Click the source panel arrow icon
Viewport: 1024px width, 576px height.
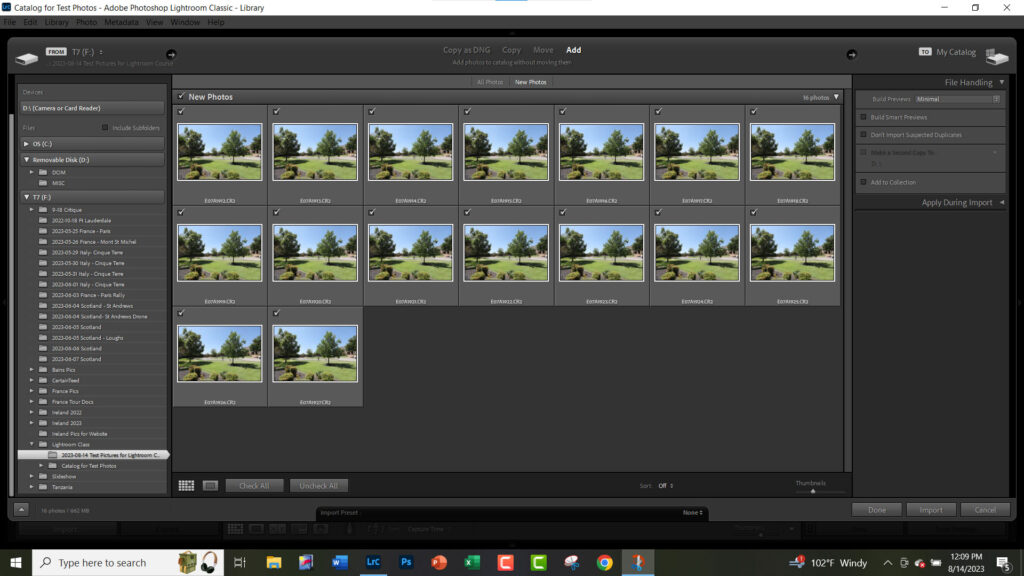coord(171,54)
